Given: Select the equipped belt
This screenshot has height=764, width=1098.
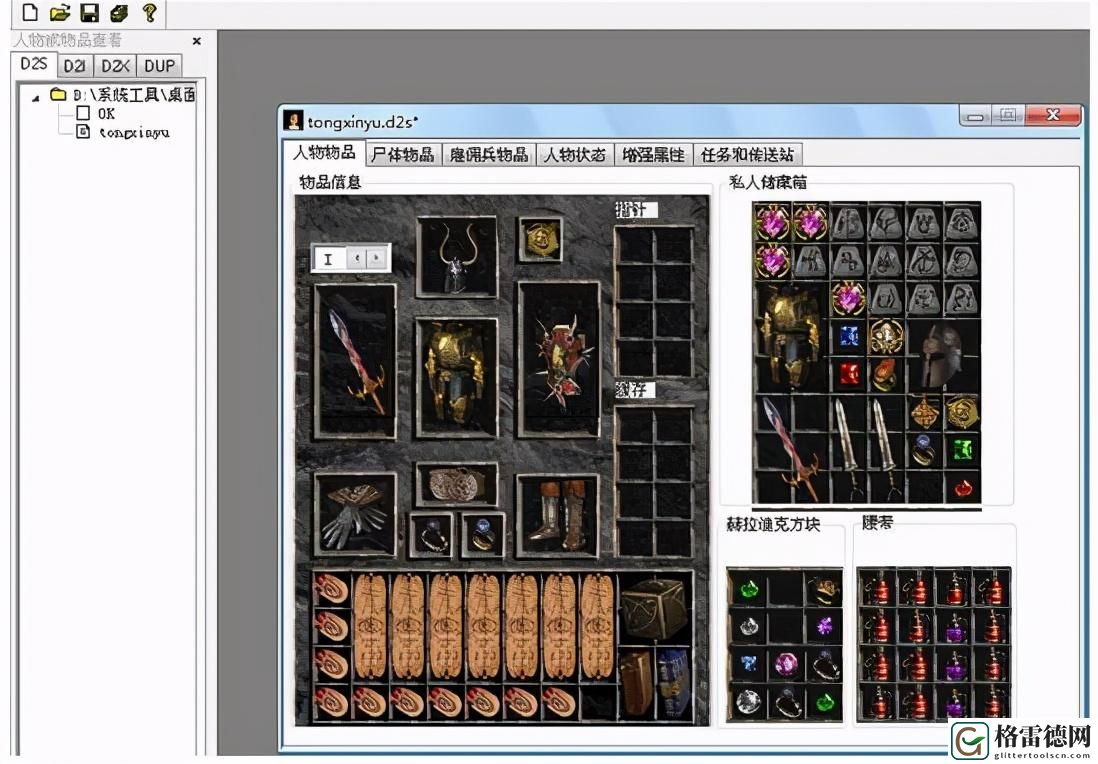Looking at the screenshot, I should pyautogui.click(x=457, y=484).
